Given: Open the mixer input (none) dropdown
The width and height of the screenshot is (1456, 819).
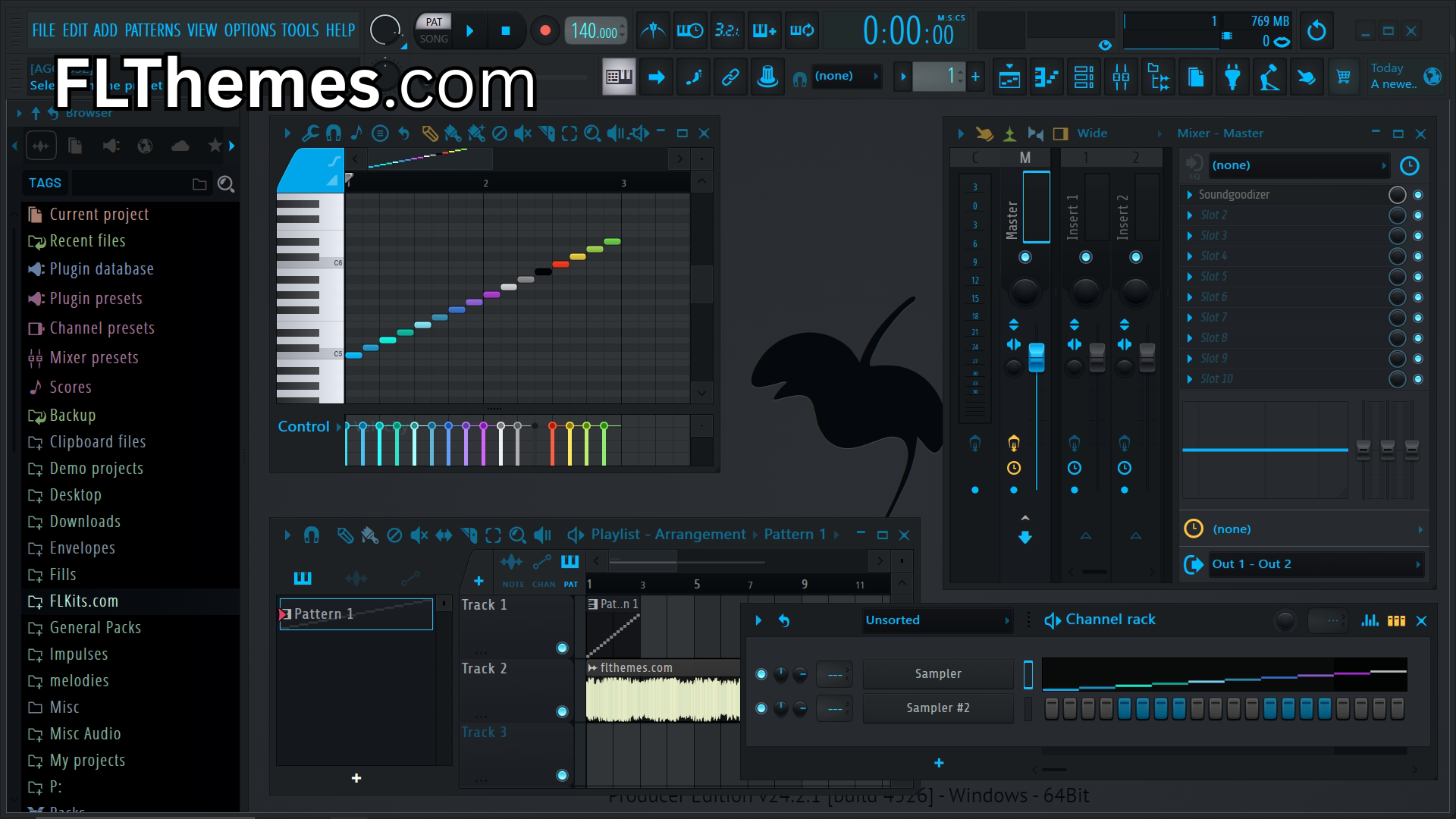Looking at the screenshot, I should pyautogui.click(x=1299, y=165).
